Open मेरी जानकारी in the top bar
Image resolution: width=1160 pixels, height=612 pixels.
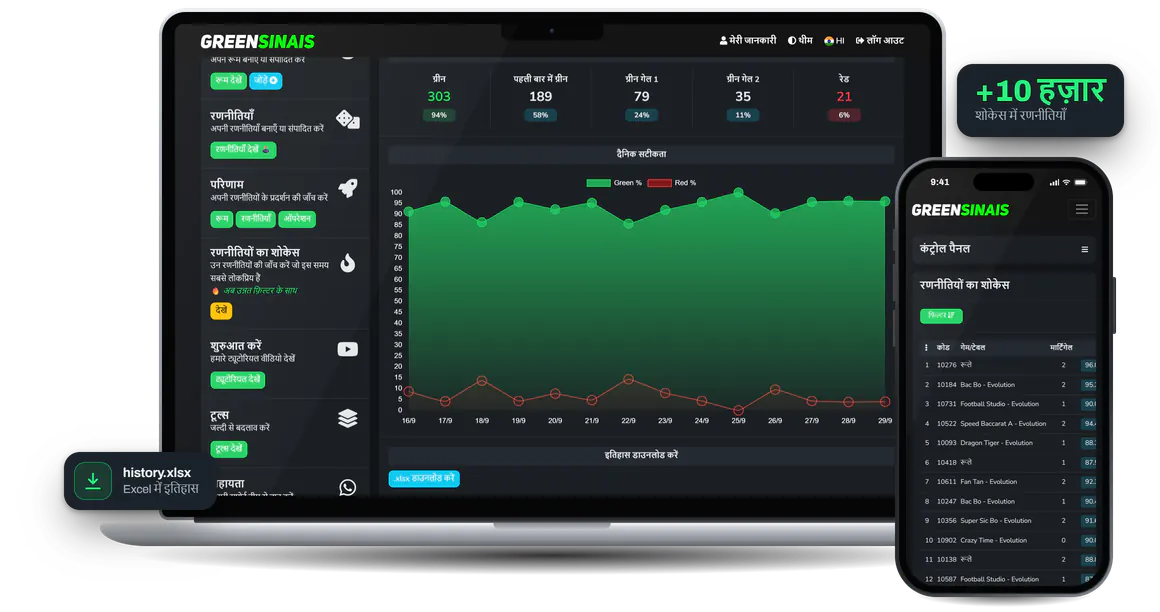pyautogui.click(x=748, y=41)
